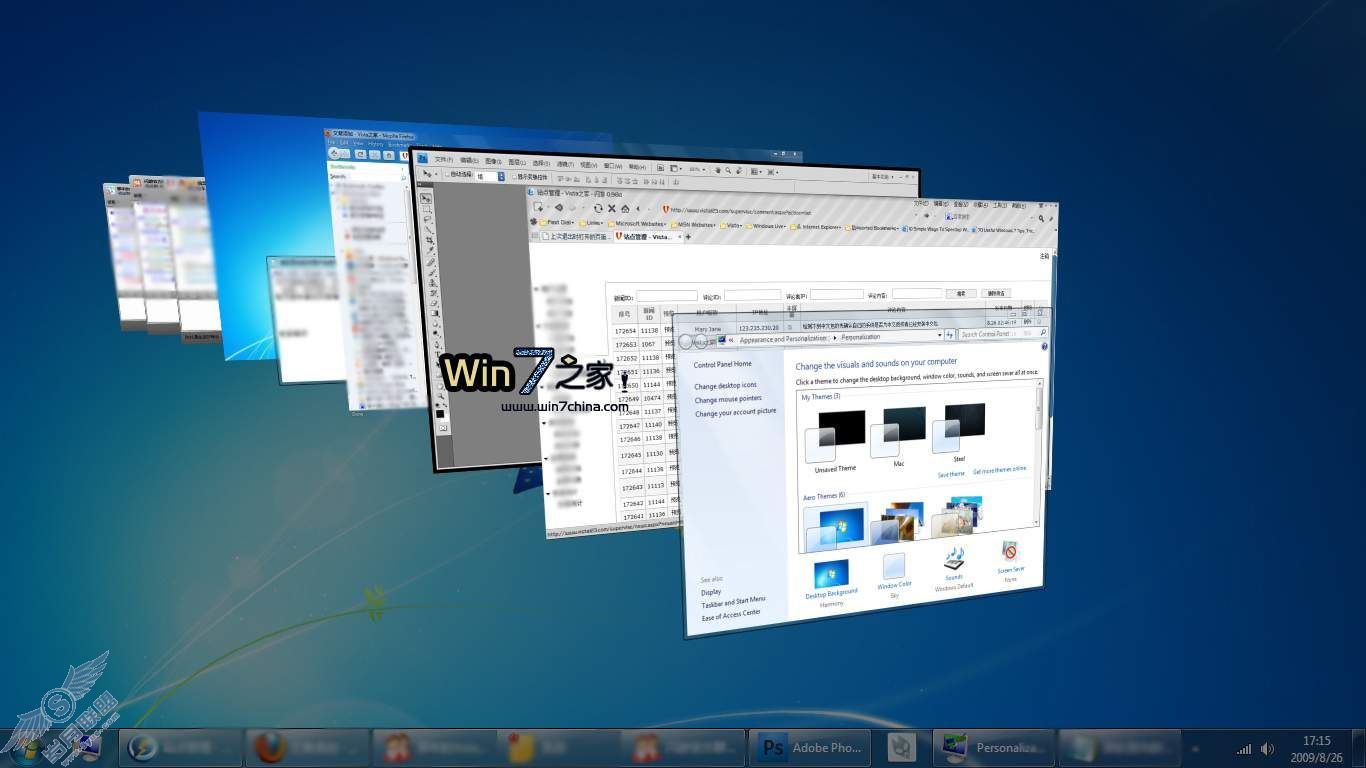Click the Change mouse pointers link
The image size is (1366, 768).
click(x=728, y=399)
